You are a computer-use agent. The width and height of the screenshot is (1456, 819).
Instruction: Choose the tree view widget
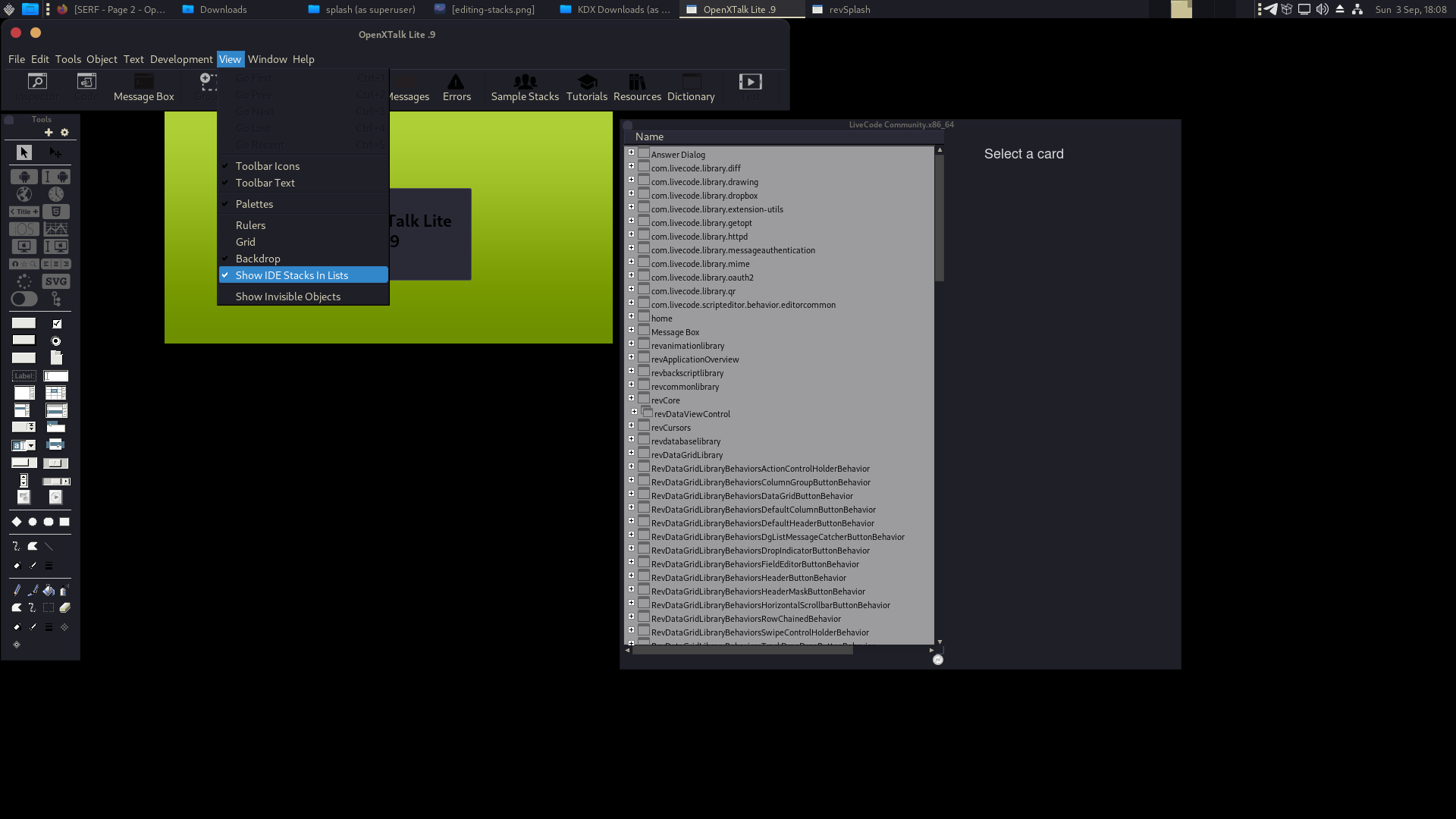tap(56, 299)
